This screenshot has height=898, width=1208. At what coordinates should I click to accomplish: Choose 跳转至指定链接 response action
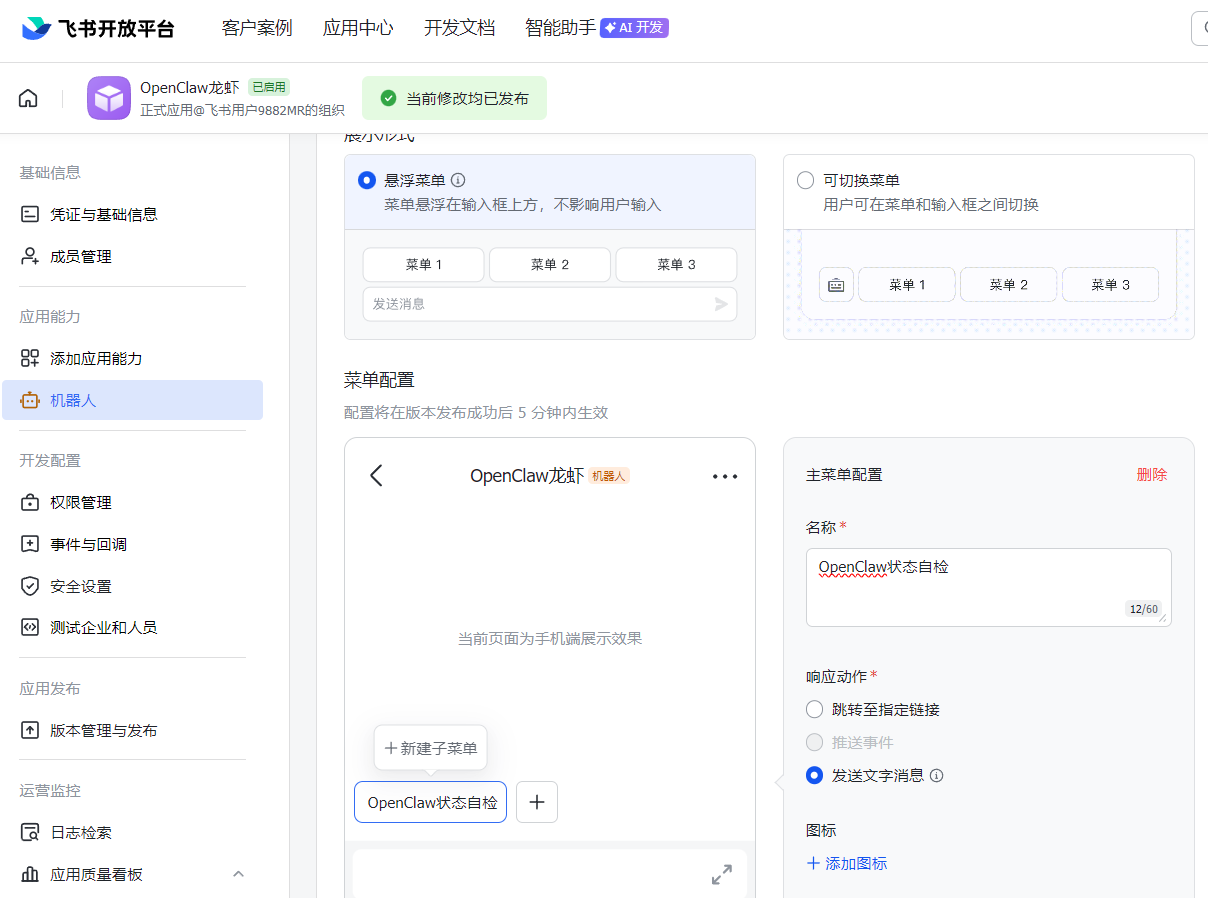814,709
